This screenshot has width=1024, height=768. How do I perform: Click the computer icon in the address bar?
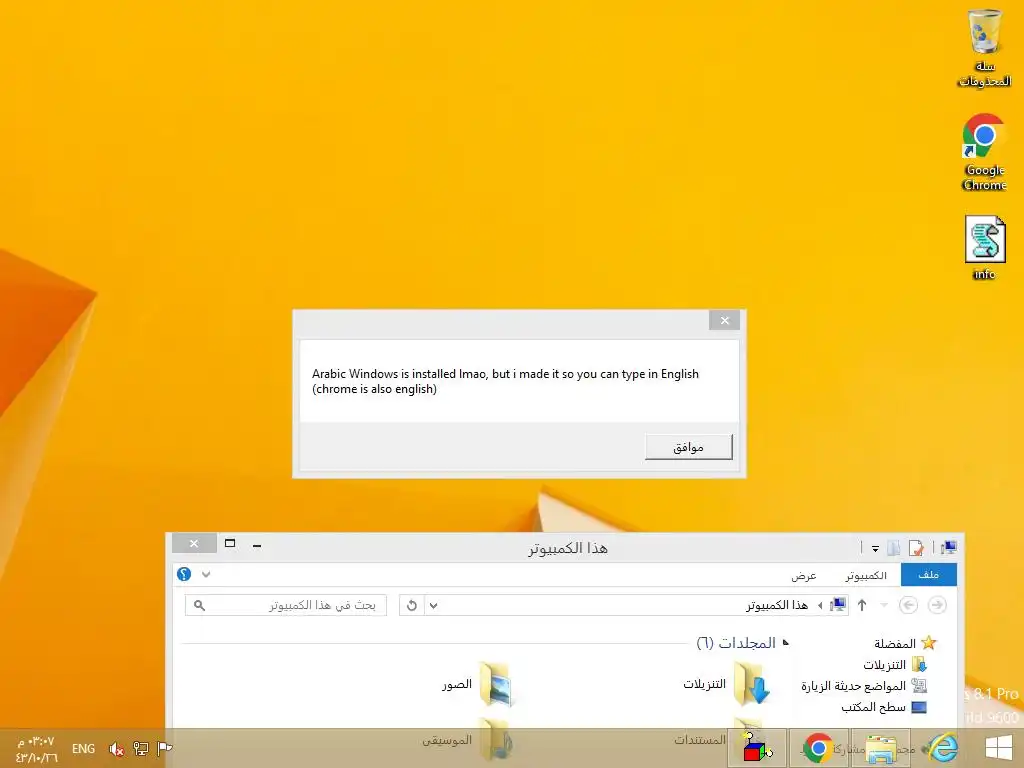click(837, 605)
